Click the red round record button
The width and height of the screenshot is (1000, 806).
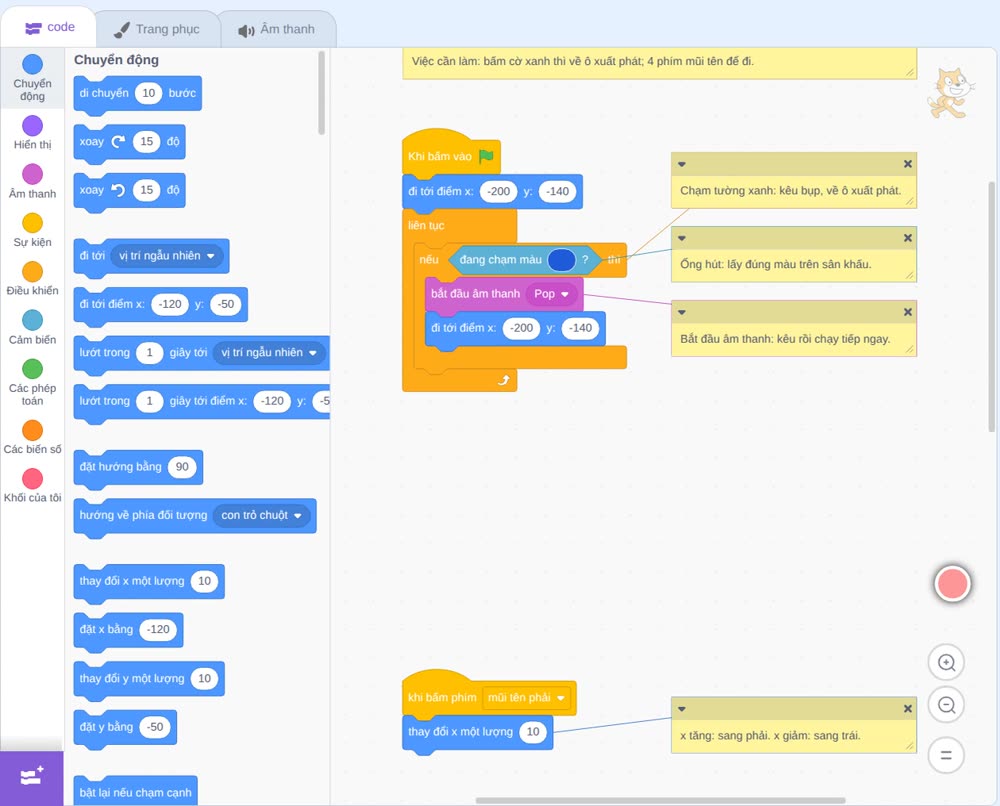pos(952,583)
